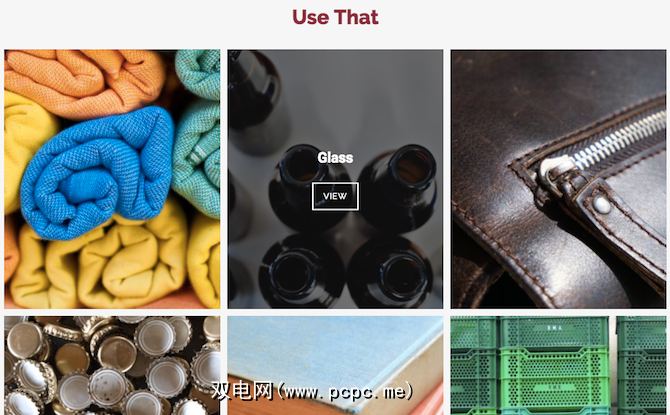Click the bright light-green crate

click(x=554, y=380)
